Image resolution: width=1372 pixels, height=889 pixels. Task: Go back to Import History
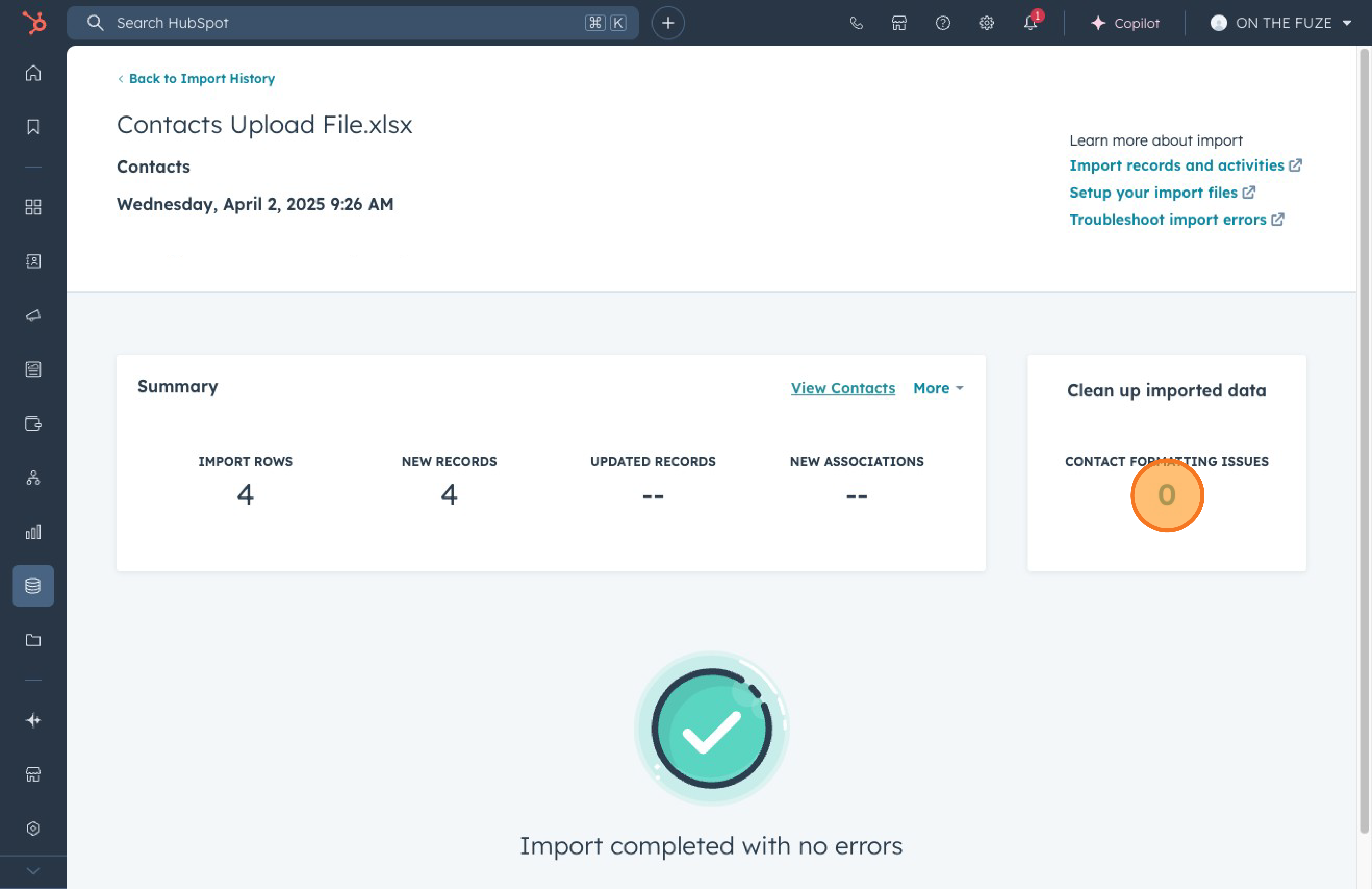point(196,78)
